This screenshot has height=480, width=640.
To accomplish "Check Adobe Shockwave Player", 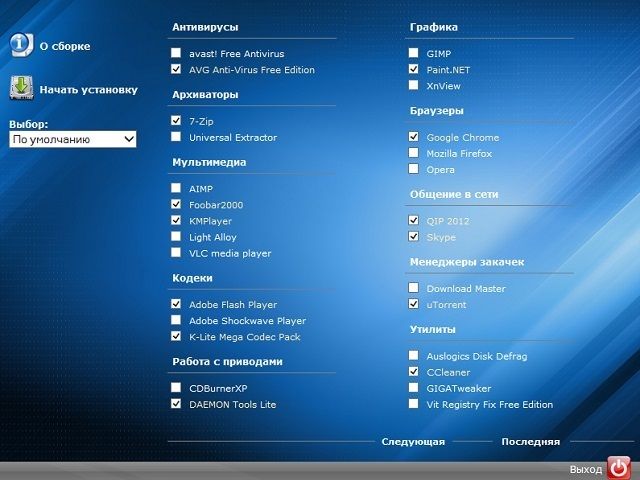I will coord(176,320).
